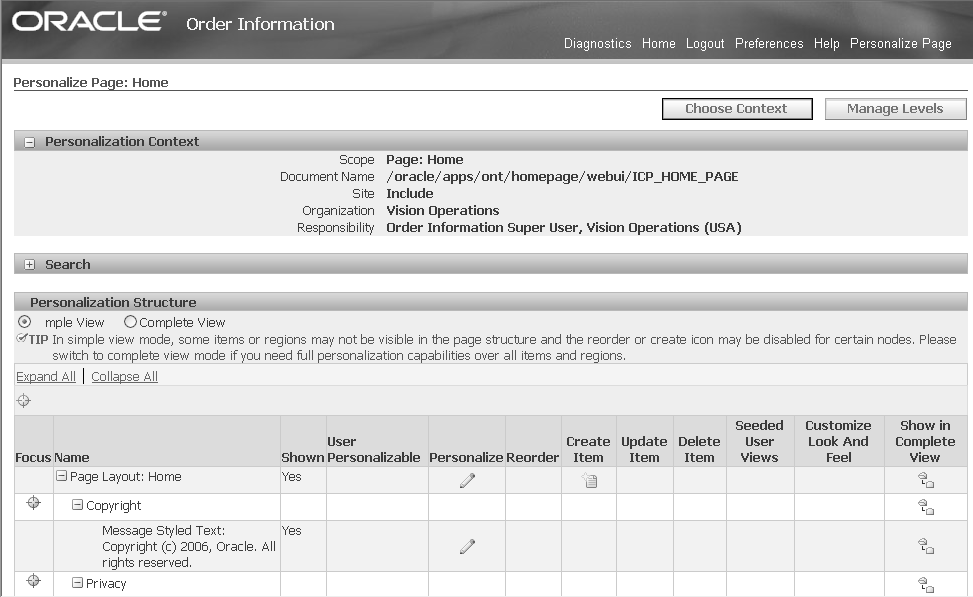
Task: Click the Create Item icon for Page Layout: Home
Action: 590,480
